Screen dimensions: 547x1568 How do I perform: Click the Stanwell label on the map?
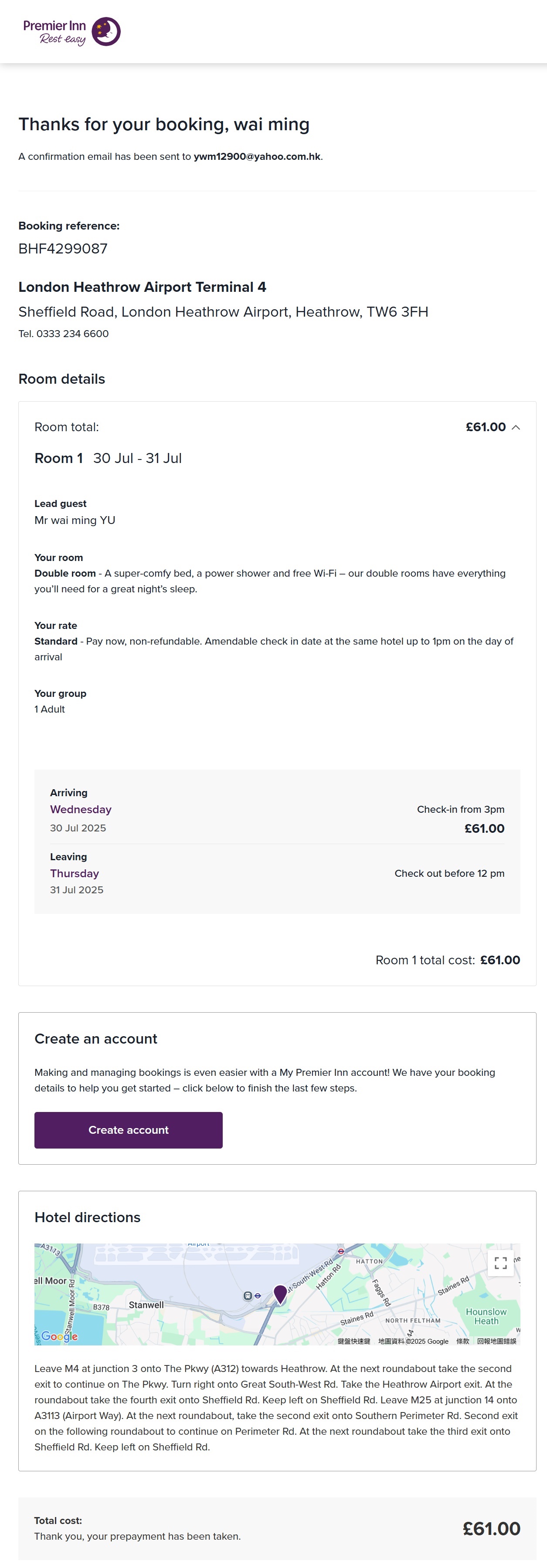146,1305
